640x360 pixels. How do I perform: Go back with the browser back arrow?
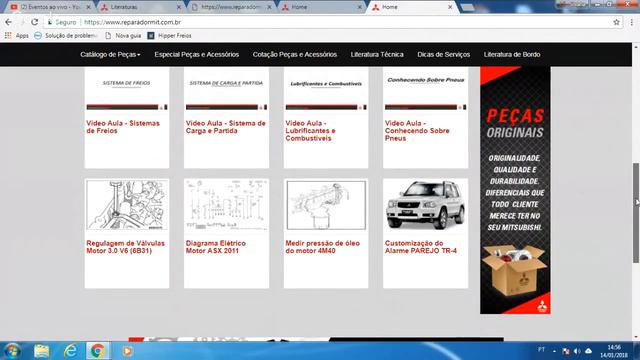9,22
